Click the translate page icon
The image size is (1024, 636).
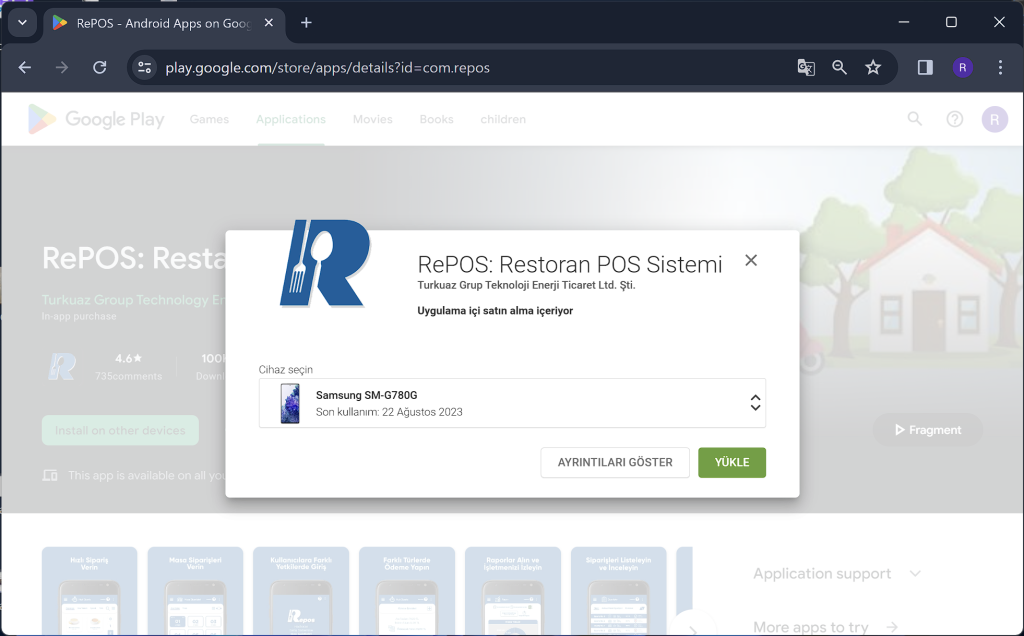[806, 67]
